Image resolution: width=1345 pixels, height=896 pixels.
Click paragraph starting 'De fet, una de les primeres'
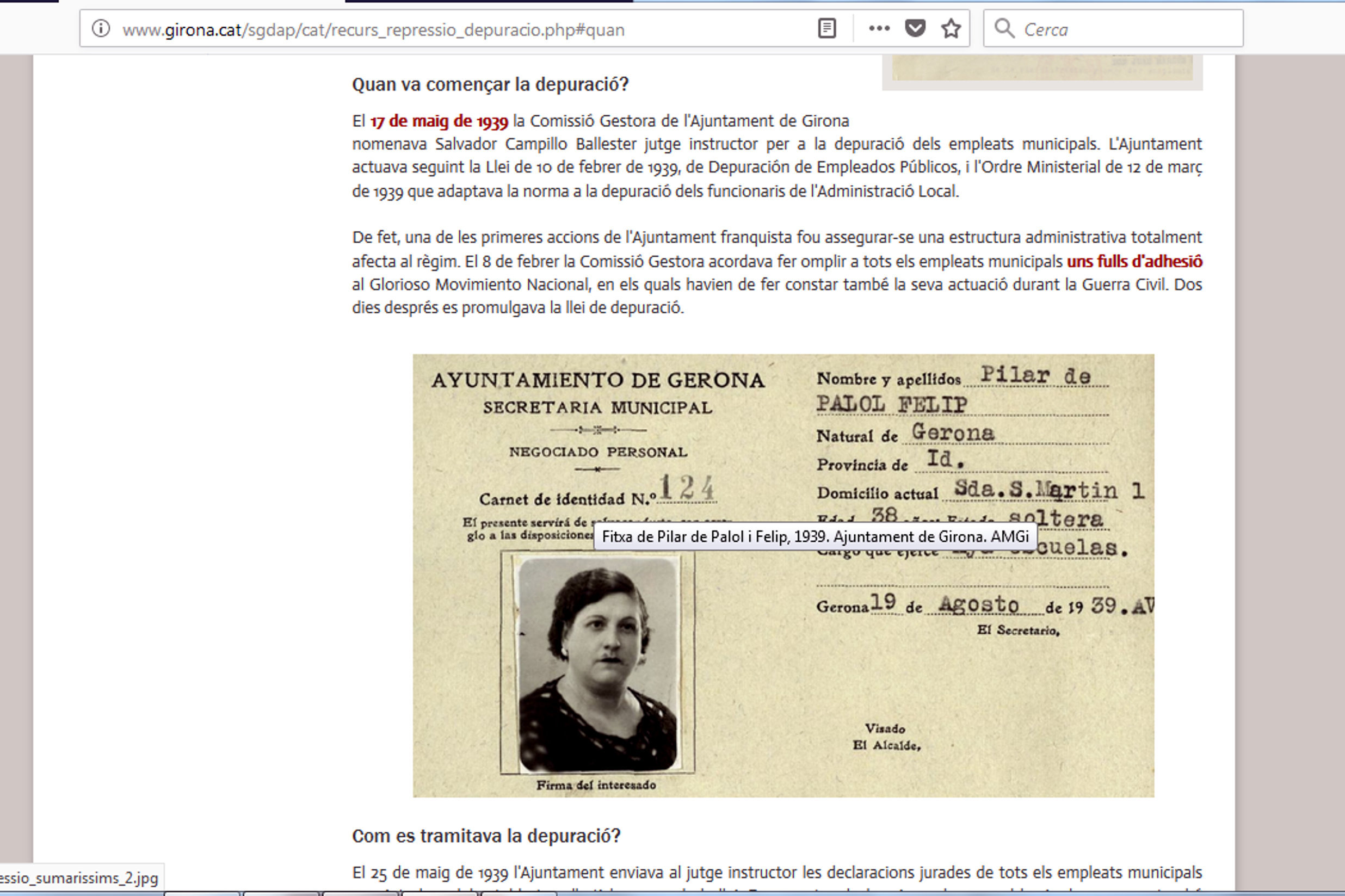(x=777, y=273)
